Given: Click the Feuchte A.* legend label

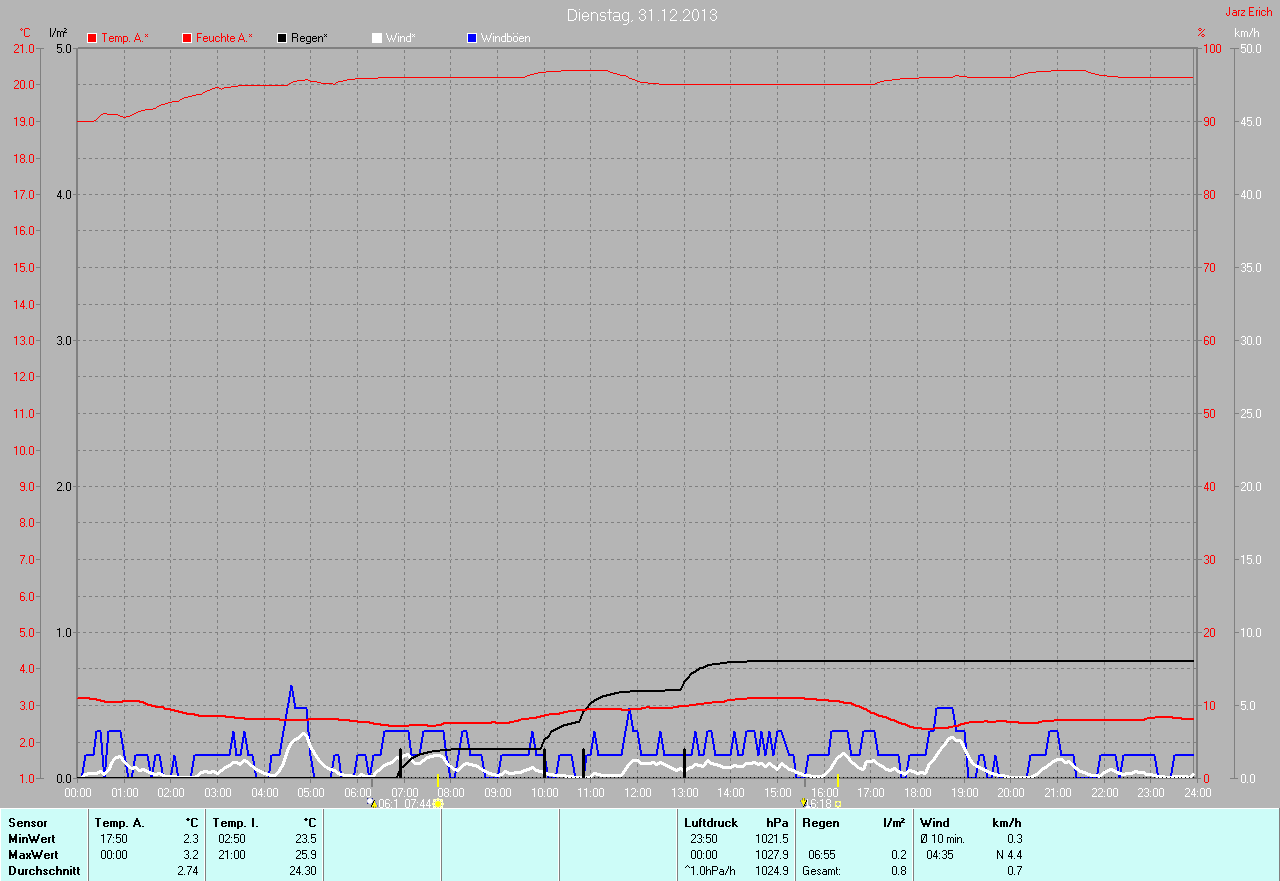Looking at the screenshot, I should click(x=224, y=38).
